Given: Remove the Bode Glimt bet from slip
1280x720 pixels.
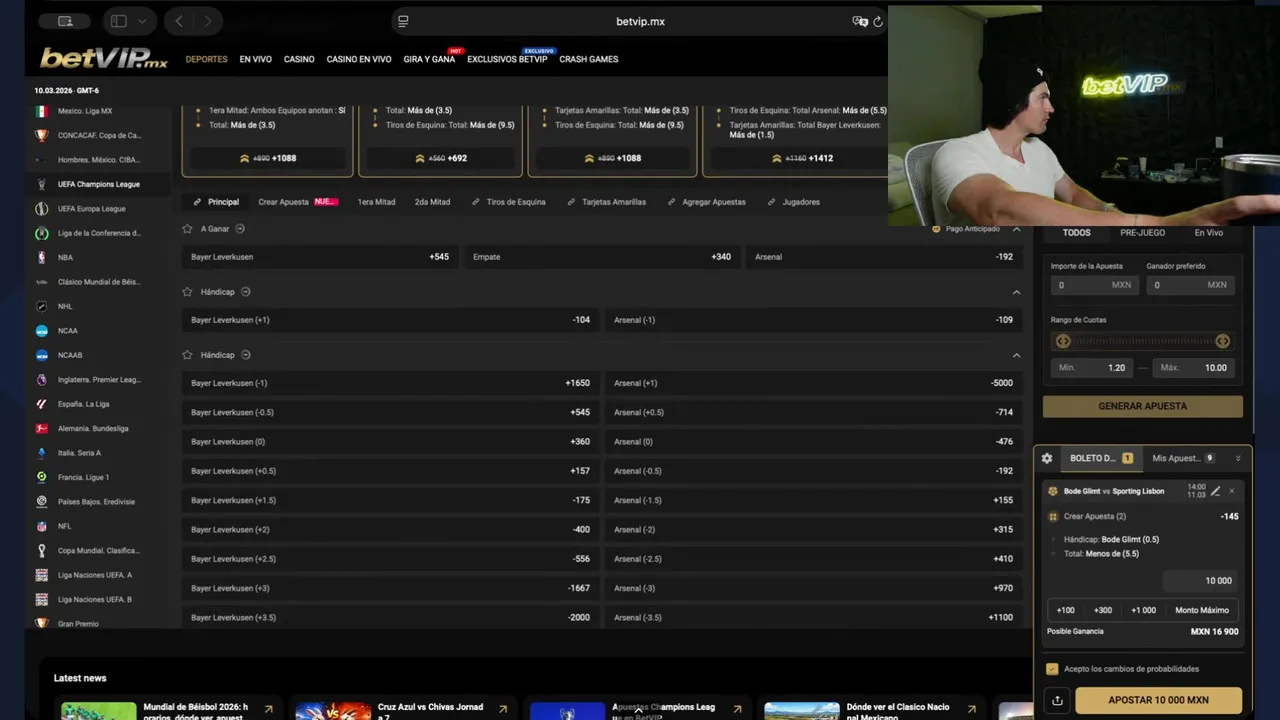Looking at the screenshot, I should pyautogui.click(x=1232, y=491).
